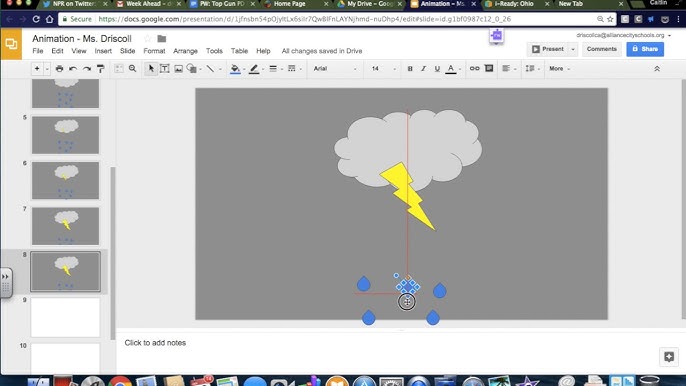Screen dimensions: 686x386
Task: Toggle Bold formatting
Action: [x=410, y=69]
